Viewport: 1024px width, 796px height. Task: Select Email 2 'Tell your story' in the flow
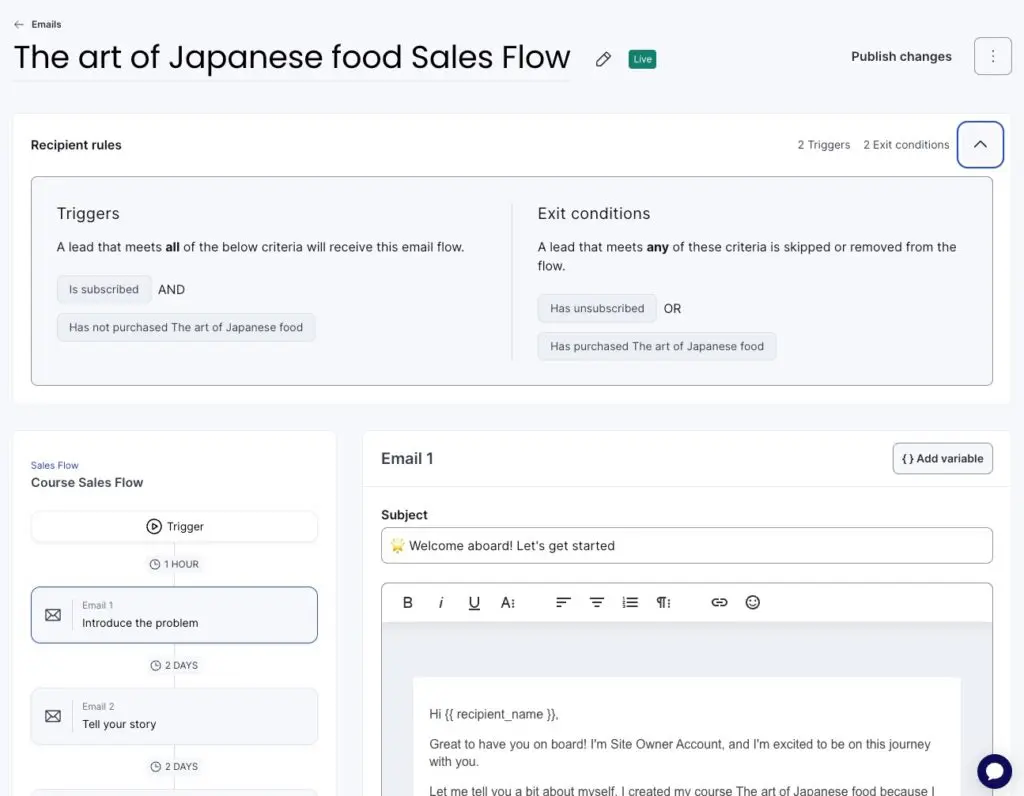coord(174,716)
